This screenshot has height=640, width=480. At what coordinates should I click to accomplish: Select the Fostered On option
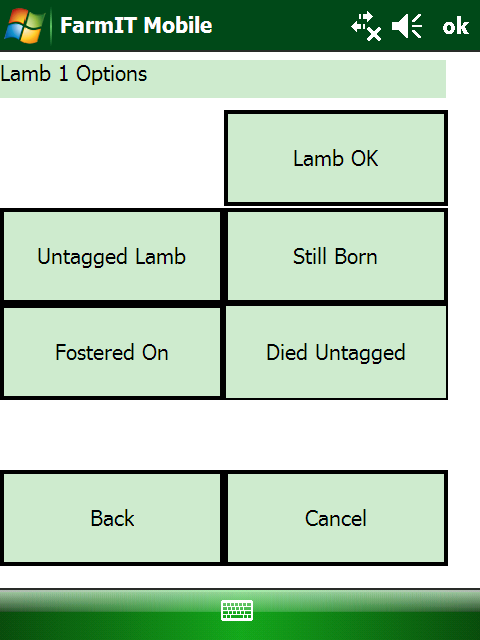pyautogui.click(x=112, y=352)
